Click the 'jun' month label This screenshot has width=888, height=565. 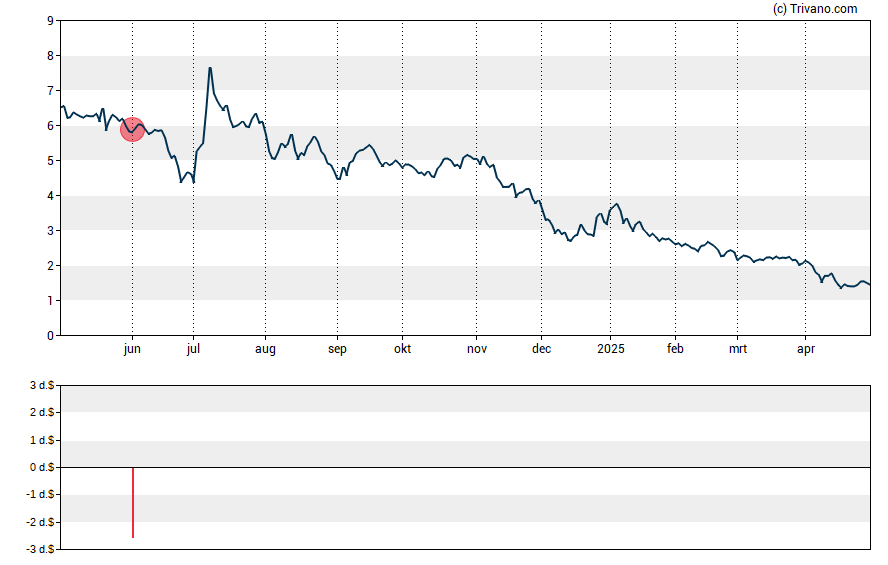coord(132,349)
